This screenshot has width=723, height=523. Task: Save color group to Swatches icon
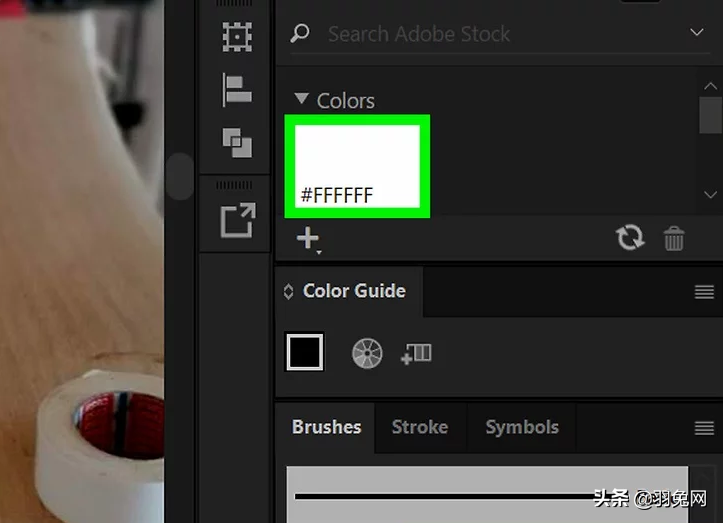[416, 354]
